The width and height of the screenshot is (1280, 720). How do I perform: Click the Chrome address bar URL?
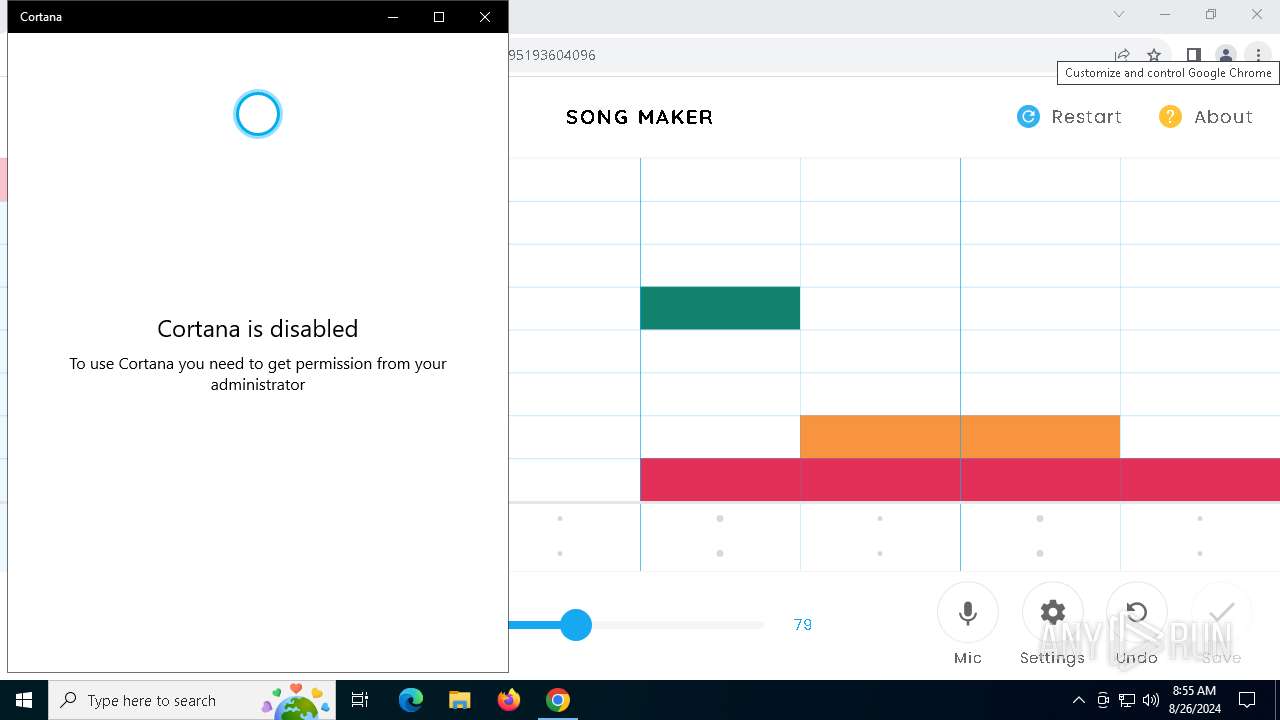(552, 55)
